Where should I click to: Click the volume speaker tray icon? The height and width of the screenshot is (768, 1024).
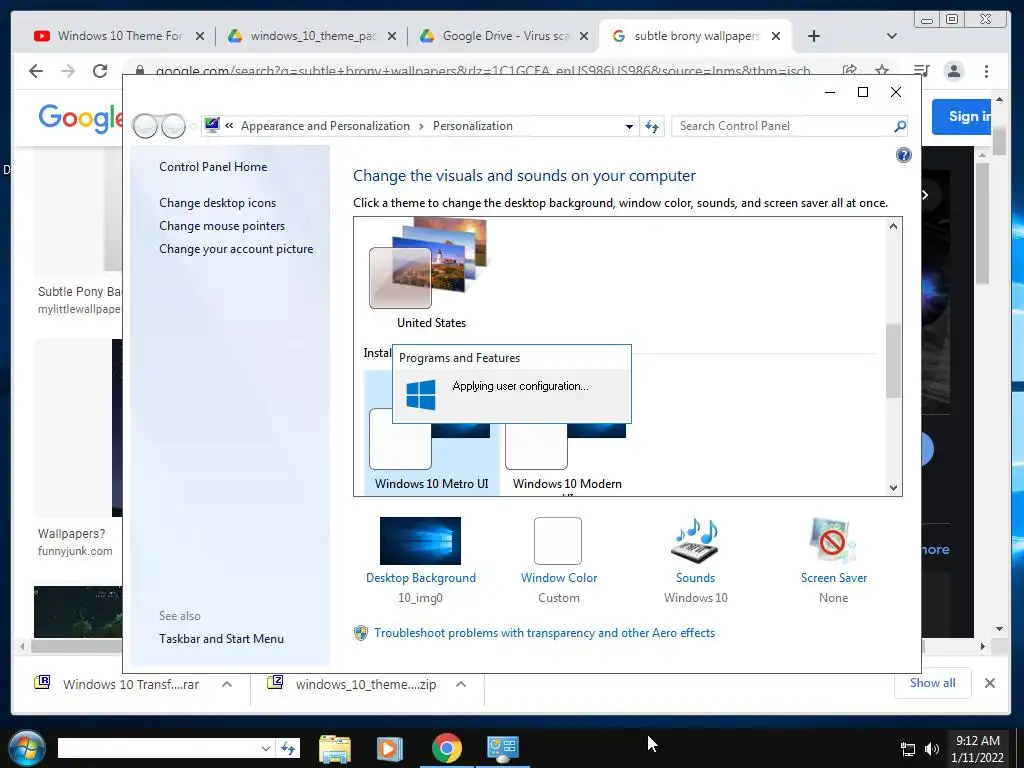(932, 749)
